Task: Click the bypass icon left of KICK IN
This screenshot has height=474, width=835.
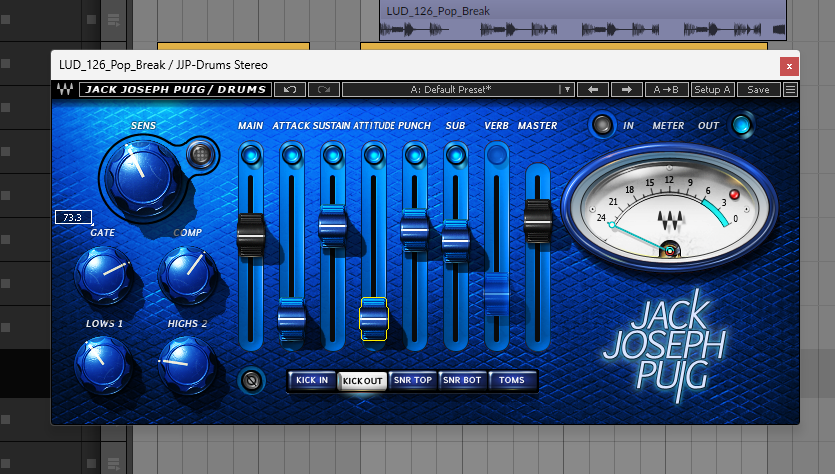Action: pyautogui.click(x=251, y=380)
